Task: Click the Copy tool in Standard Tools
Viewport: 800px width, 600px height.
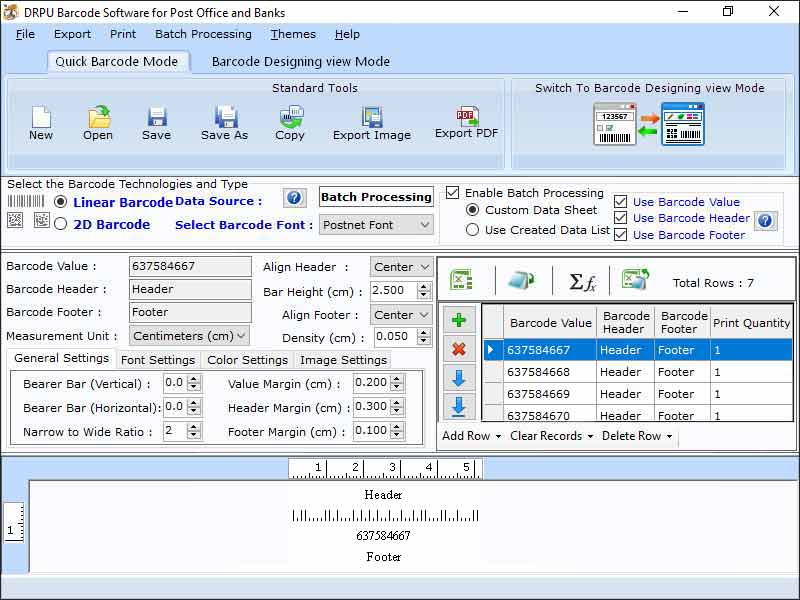Action: [x=290, y=120]
